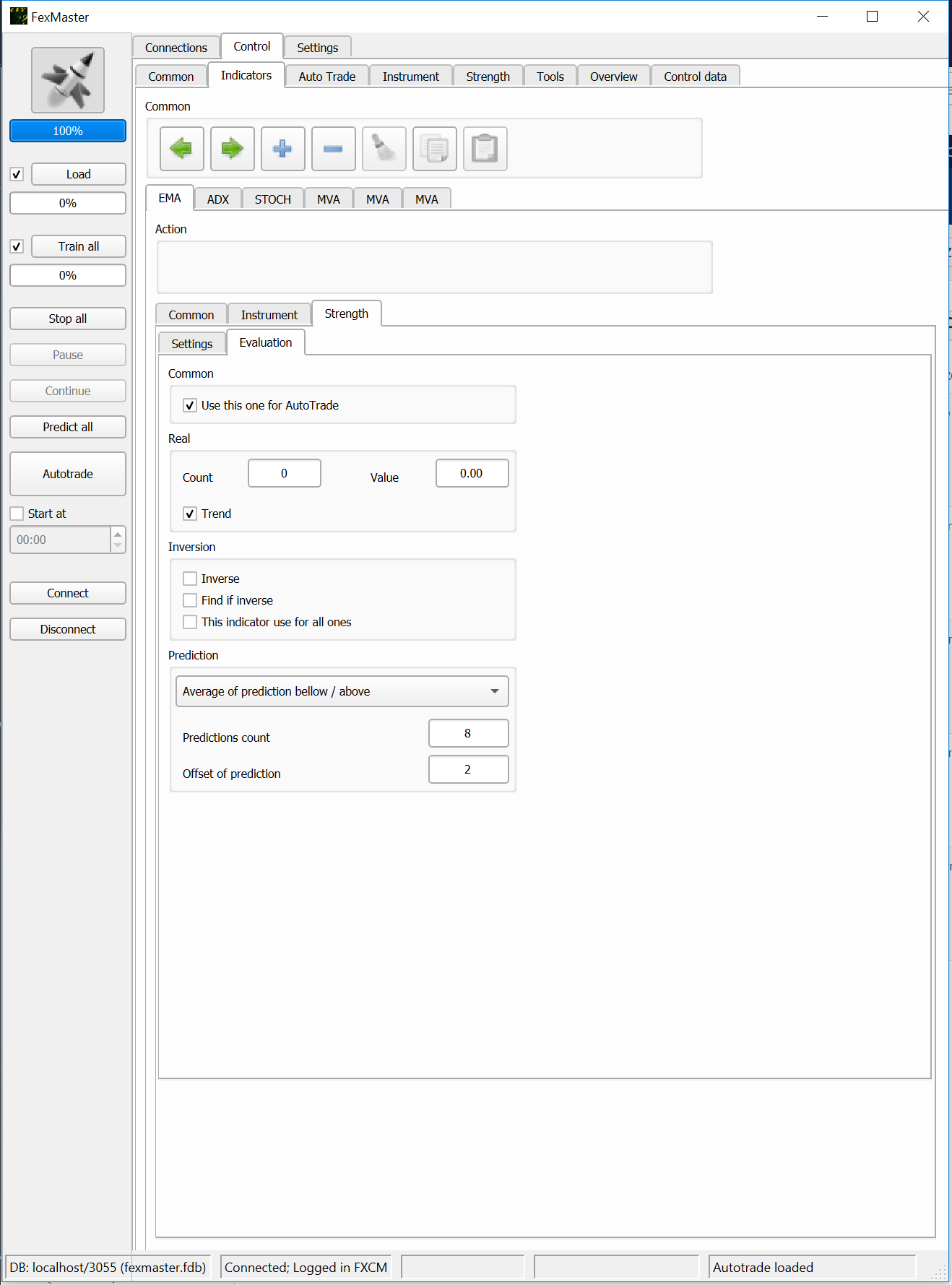The width and height of the screenshot is (952, 1285).
Task: Click the green right arrow icon
Action: (232, 149)
